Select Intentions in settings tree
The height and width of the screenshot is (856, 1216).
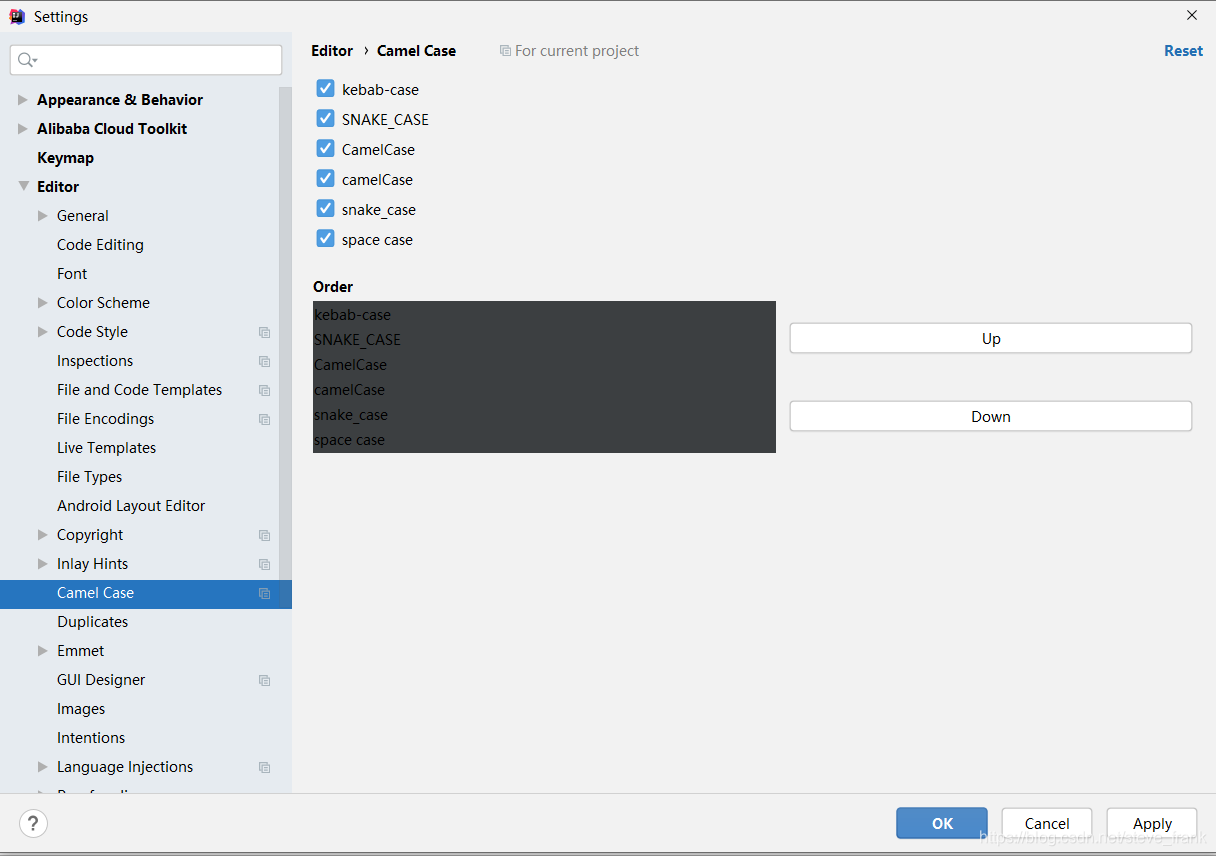(x=91, y=738)
